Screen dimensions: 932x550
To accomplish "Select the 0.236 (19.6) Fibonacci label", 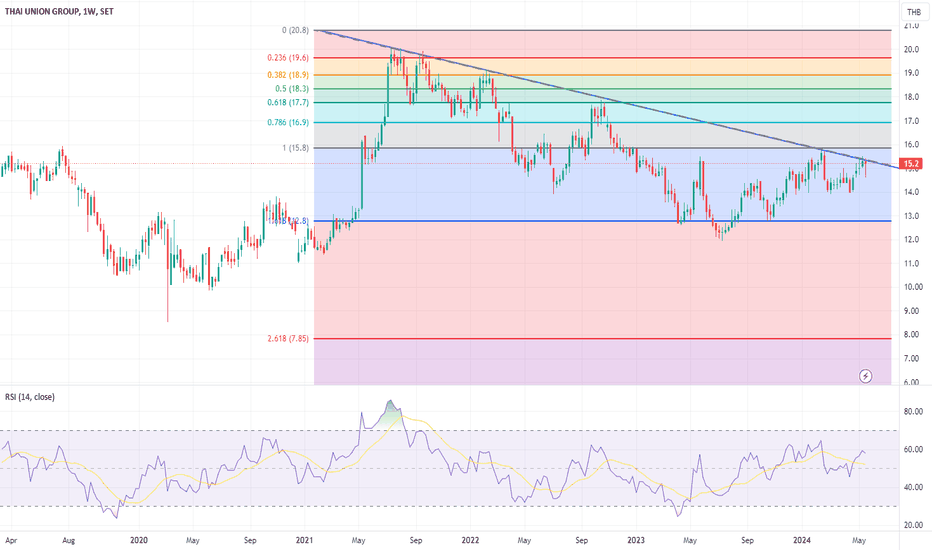I will 288,58.
